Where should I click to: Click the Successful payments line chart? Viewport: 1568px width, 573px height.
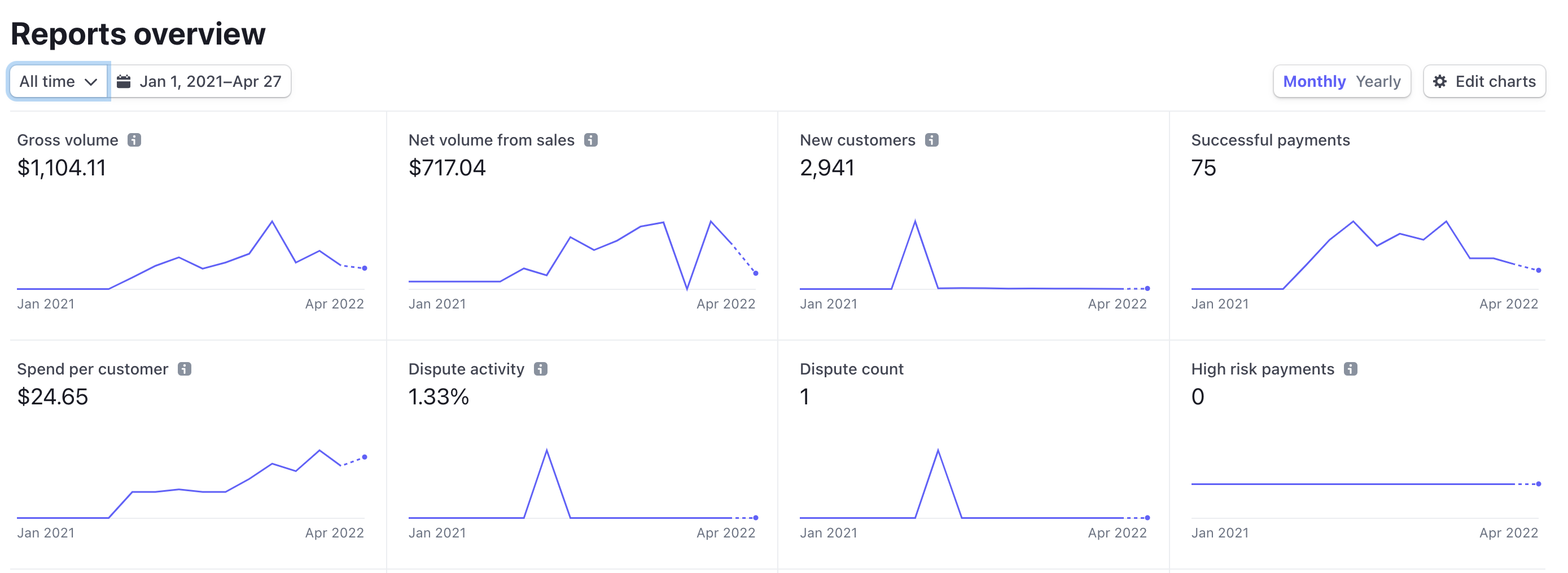pos(1365,255)
